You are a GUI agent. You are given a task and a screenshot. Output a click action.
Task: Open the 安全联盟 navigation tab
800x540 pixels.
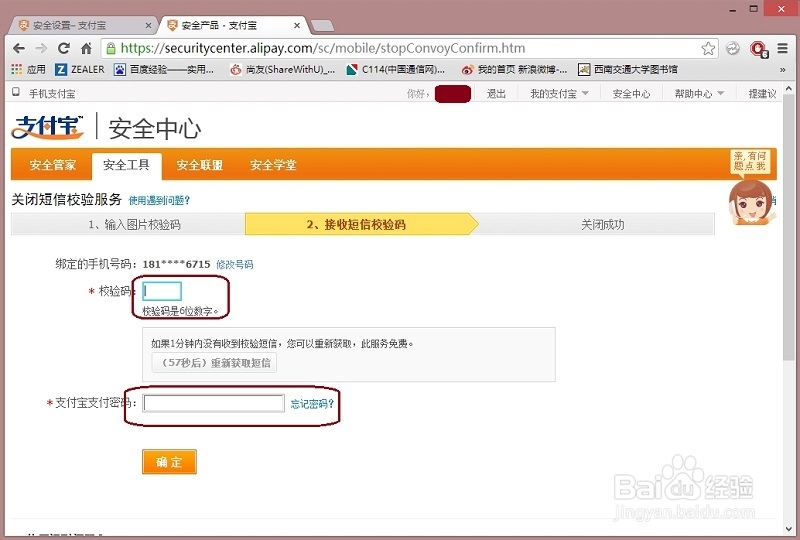pyautogui.click(x=199, y=165)
